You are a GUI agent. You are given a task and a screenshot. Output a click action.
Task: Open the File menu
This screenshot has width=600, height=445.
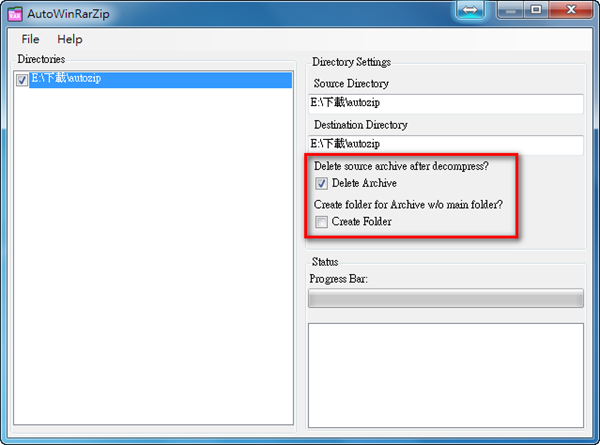30,39
